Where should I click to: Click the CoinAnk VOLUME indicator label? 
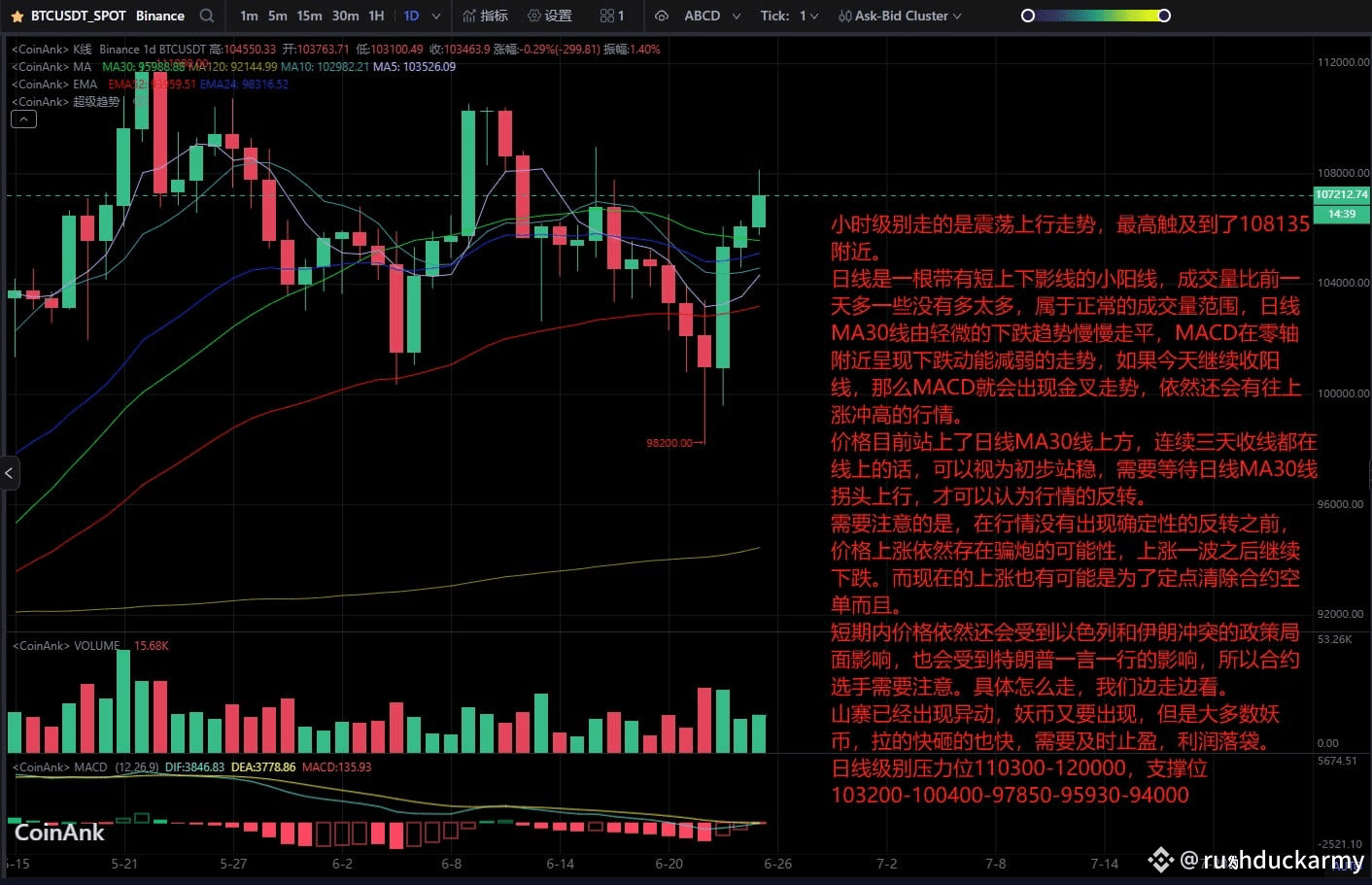tap(66, 645)
